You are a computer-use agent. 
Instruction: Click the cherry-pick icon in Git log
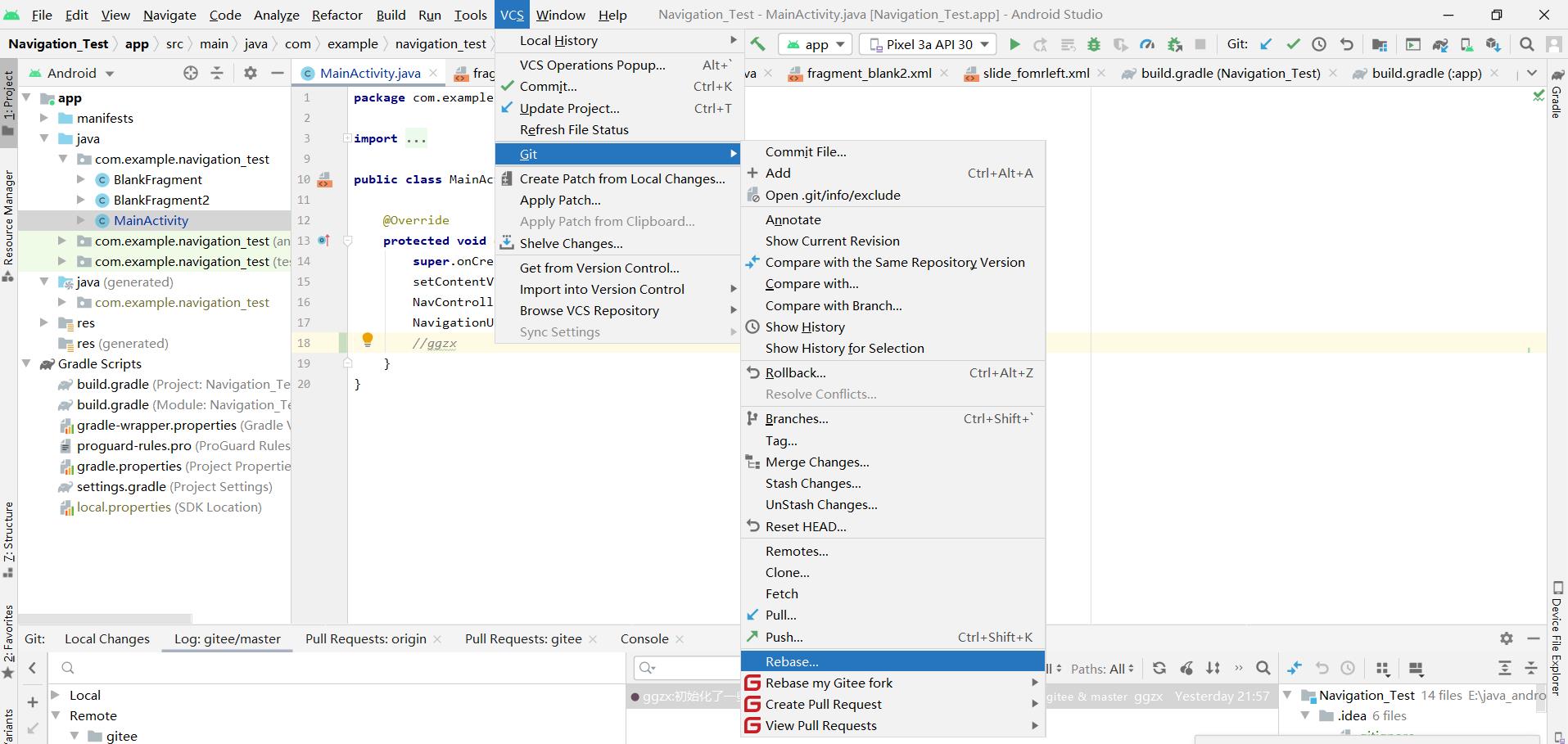(1186, 668)
